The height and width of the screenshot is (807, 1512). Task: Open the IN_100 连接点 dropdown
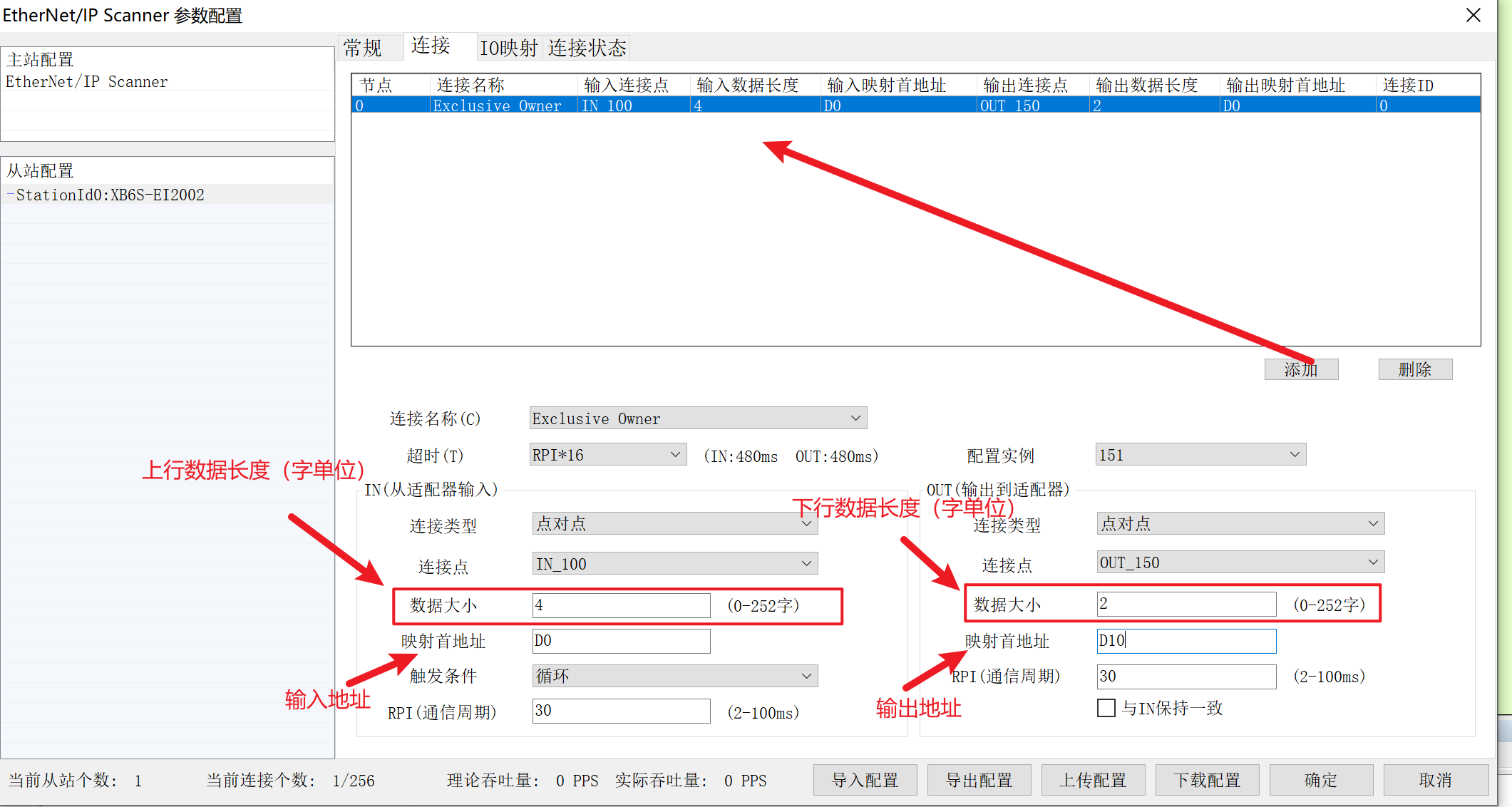(x=674, y=564)
